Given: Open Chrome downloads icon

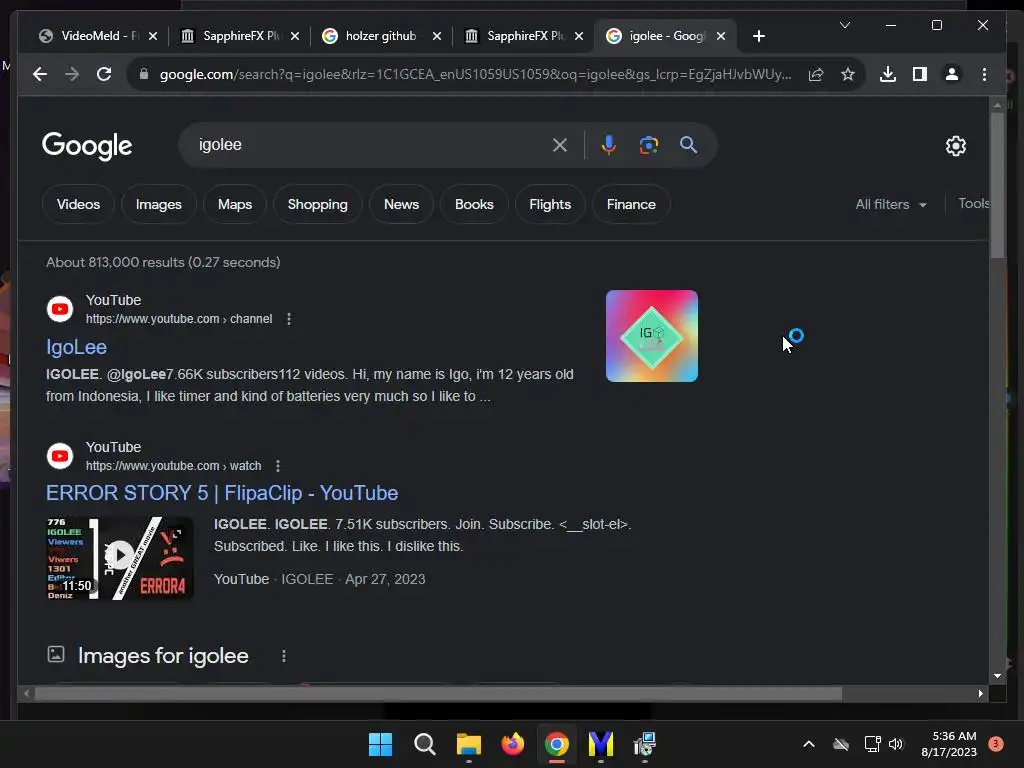Looking at the screenshot, I should [x=888, y=74].
